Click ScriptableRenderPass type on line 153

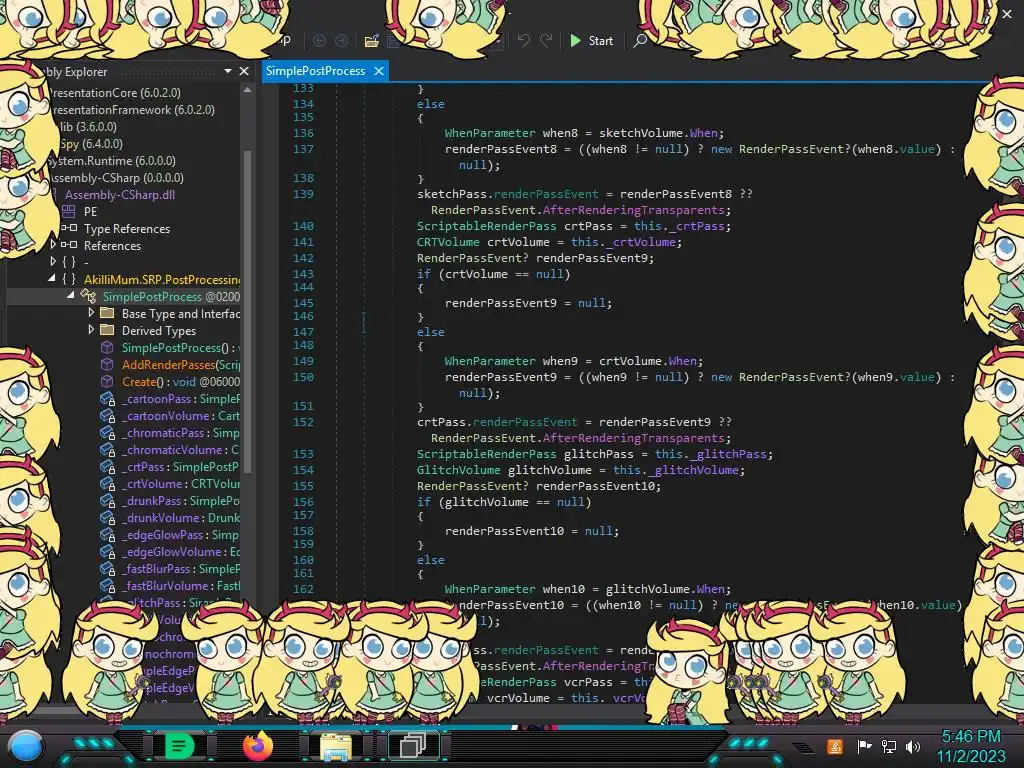click(x=487, y=454)
